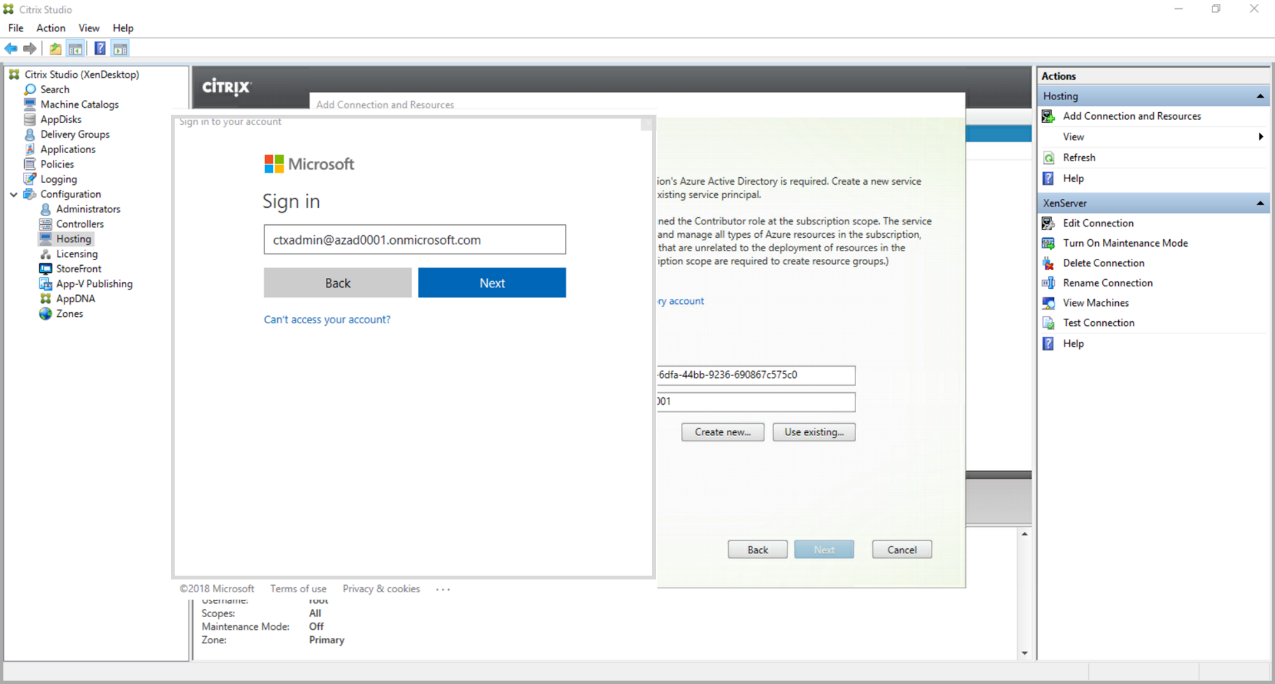Screen dimensions: 1275x684
Task: Open the Machine Catalogs node
Action: click(79, 104)
